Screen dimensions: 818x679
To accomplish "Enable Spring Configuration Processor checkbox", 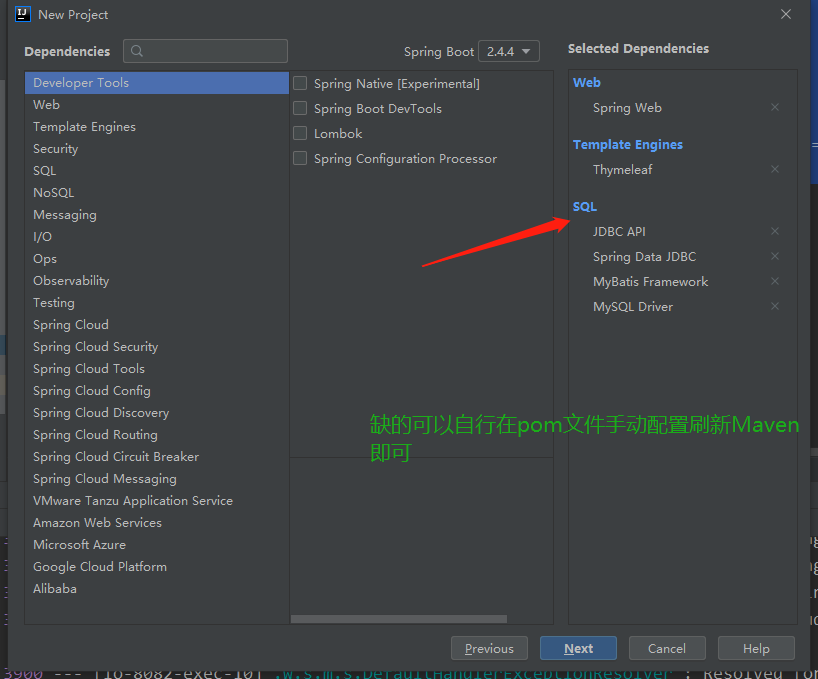I will point(300,159).
